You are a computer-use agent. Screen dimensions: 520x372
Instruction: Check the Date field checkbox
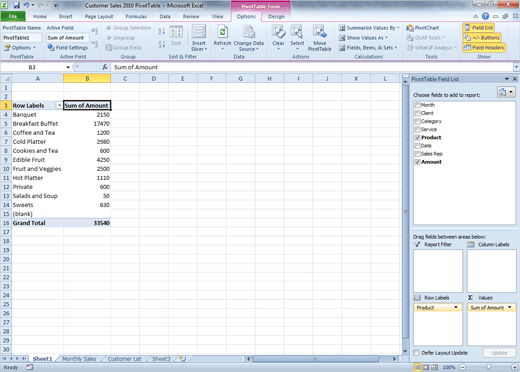[417, 146]
